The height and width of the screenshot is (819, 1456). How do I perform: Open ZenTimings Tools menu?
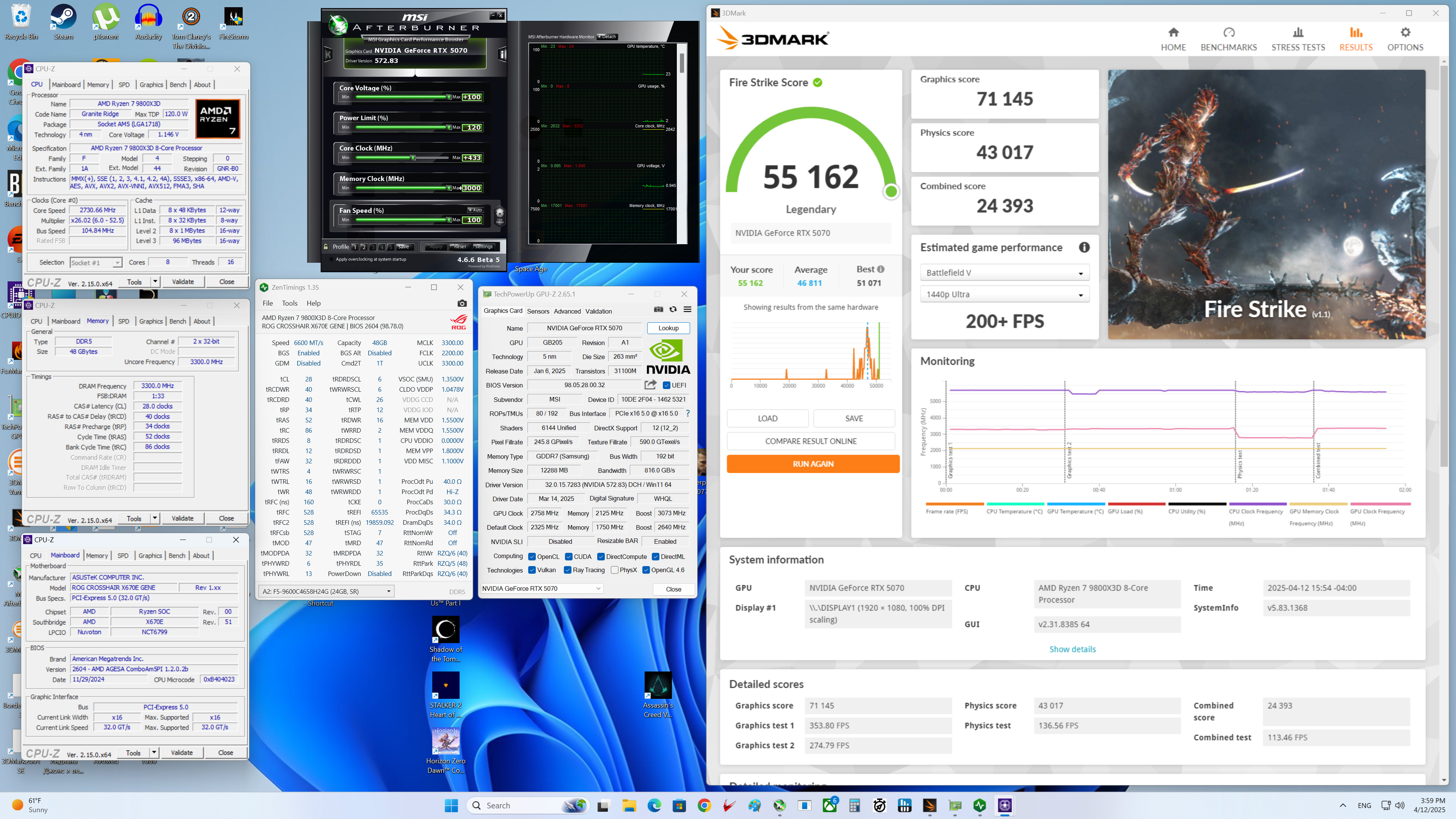pyautogui.click(x=289, y=303)
